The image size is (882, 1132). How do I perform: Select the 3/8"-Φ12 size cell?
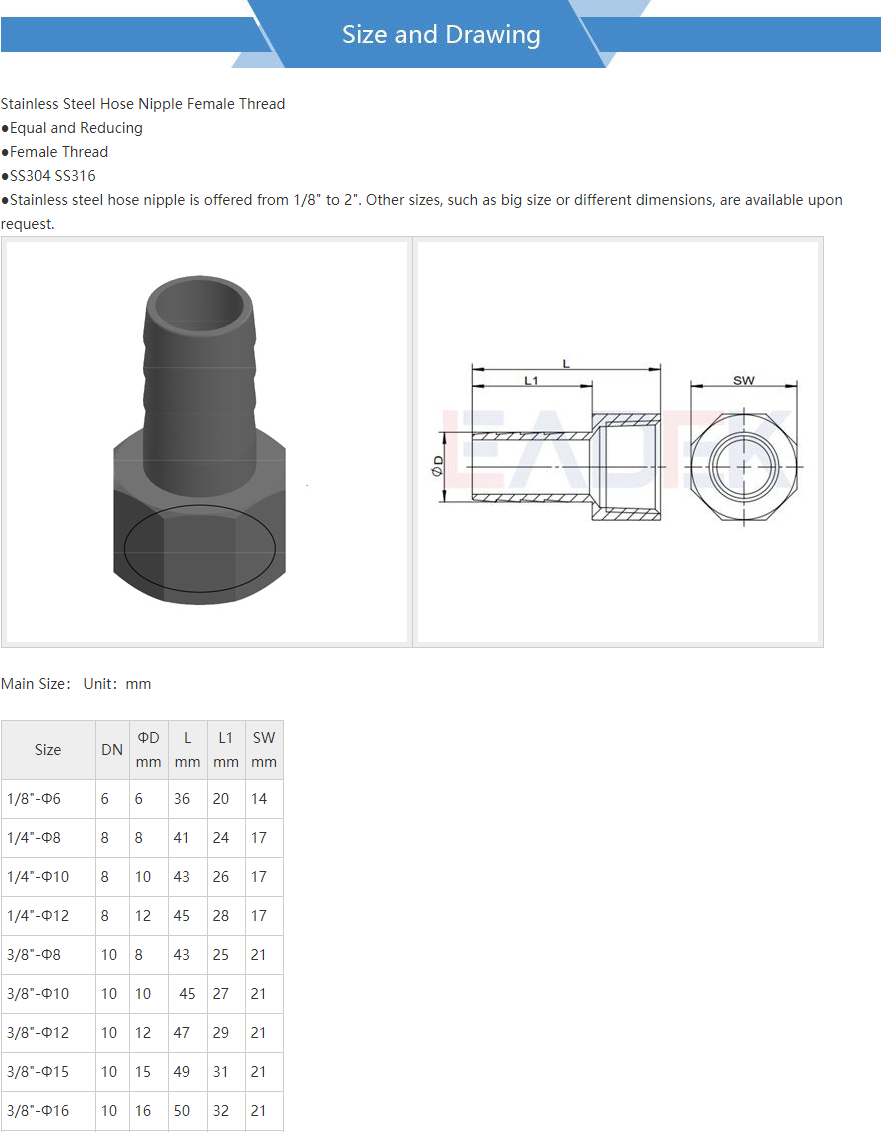pos(48,1032)
